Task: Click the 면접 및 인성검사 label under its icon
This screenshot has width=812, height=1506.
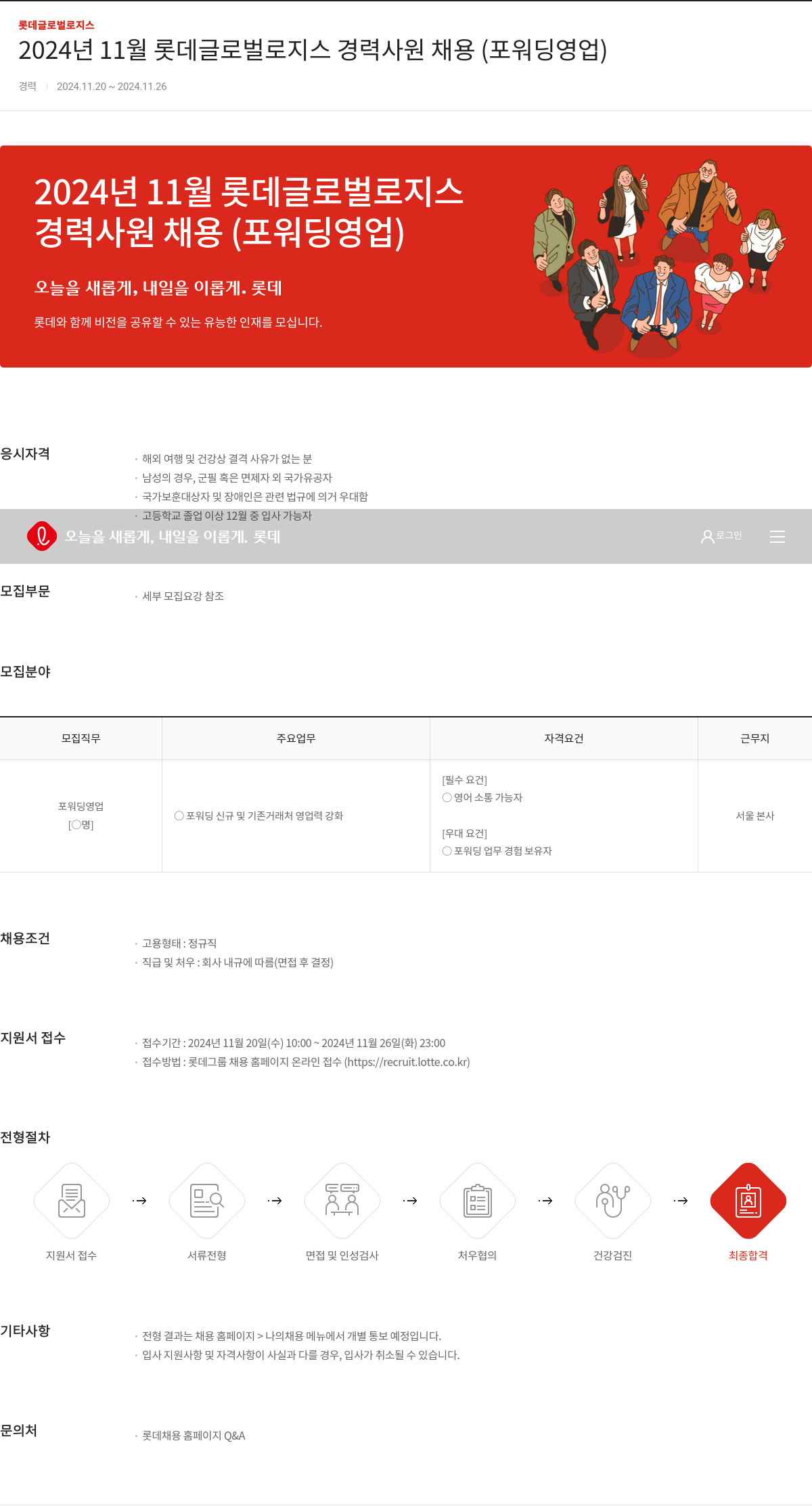Action: coord(342,1256)
